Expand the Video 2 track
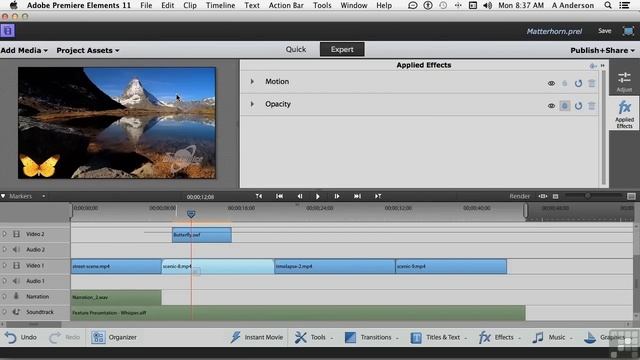Screen dimensions: 640x360 point(4,234)
